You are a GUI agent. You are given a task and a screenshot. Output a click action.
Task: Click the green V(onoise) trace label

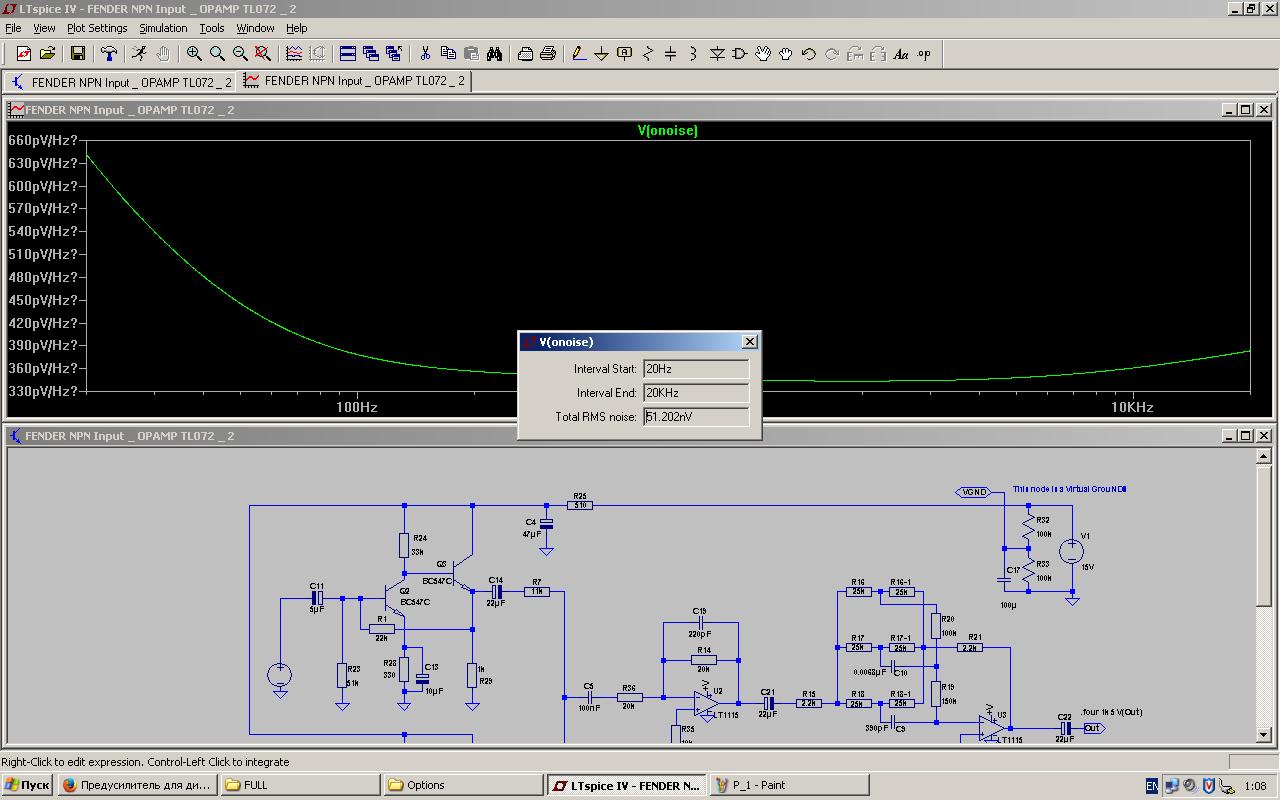[x=667, y=131]
